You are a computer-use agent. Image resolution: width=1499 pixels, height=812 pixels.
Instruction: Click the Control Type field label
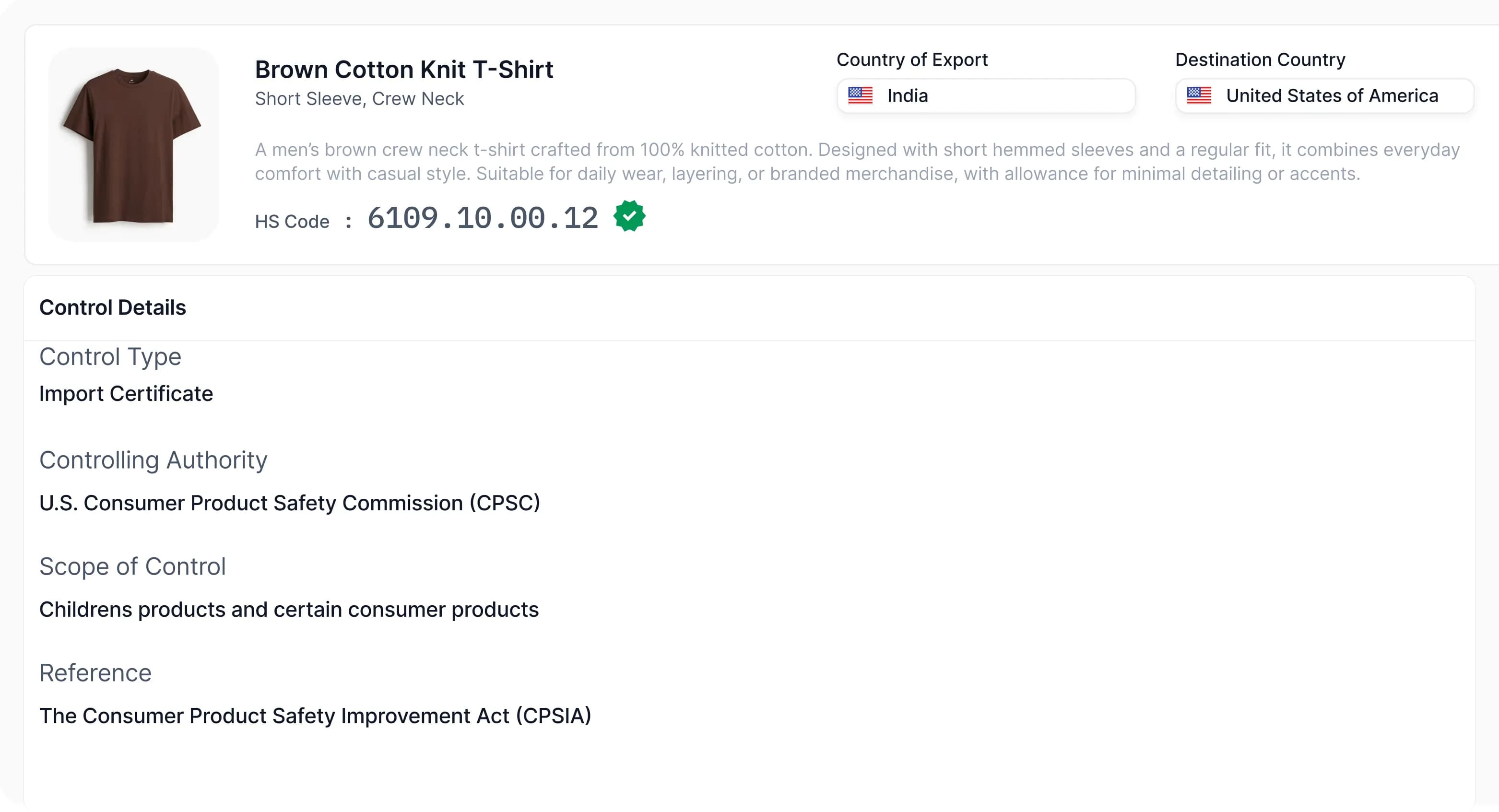110,356
